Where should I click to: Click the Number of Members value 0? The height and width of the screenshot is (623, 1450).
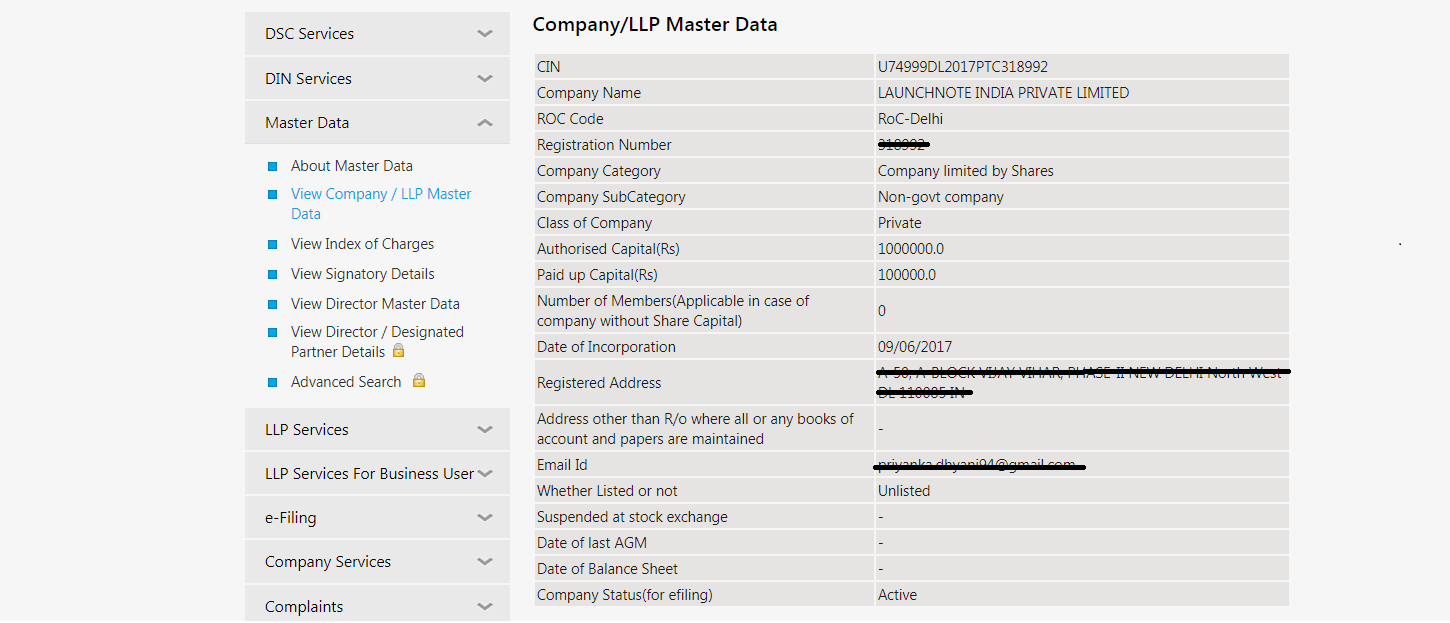tap(882, 311)
